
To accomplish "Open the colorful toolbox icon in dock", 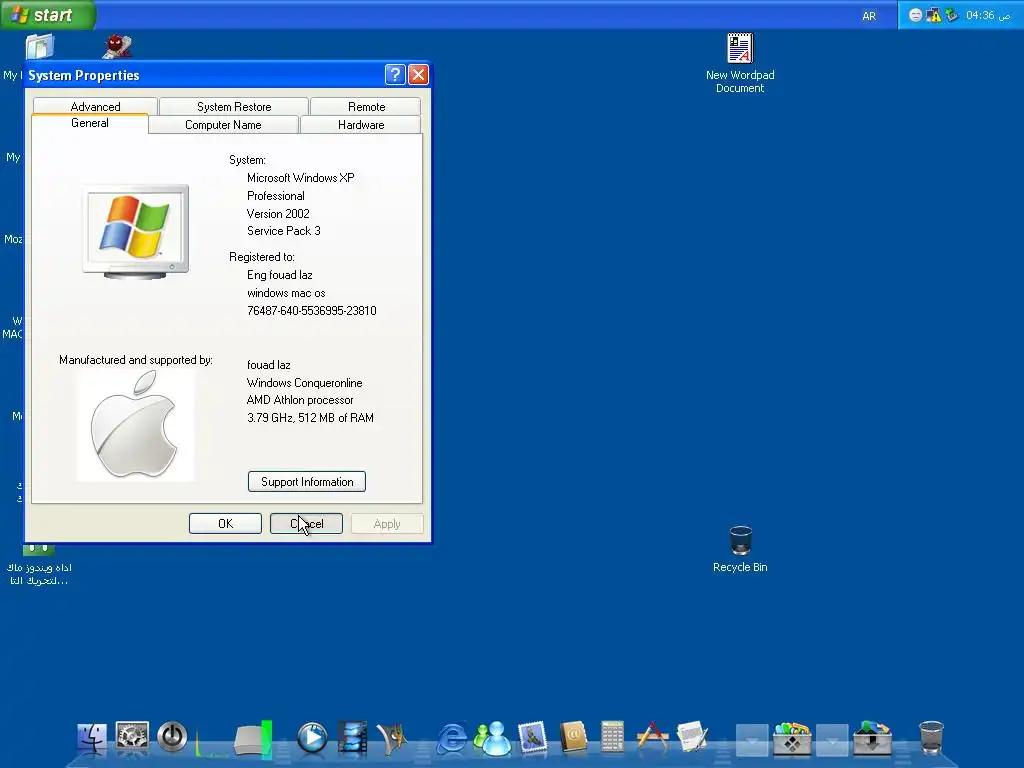I will pos(792,738).
